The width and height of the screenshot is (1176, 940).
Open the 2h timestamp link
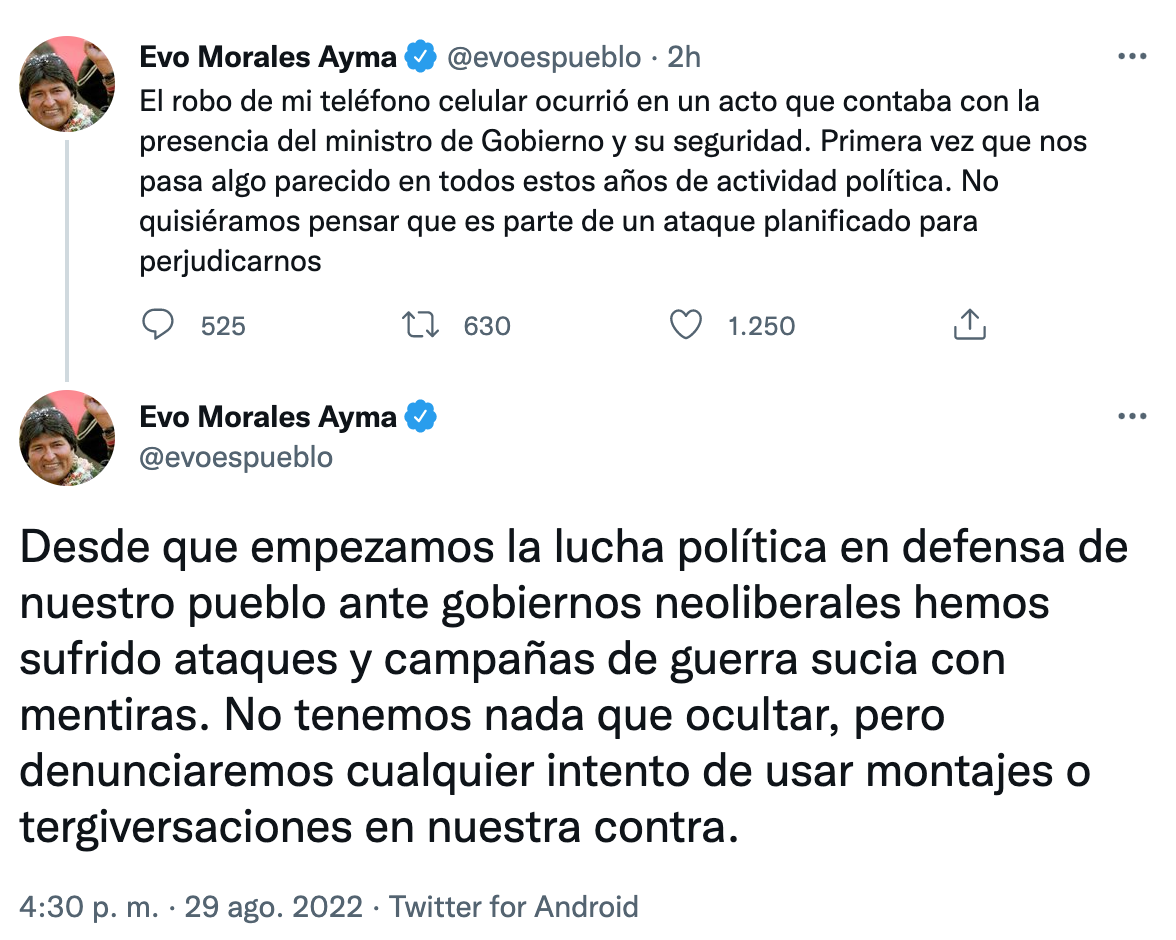(x=683, y=57)
